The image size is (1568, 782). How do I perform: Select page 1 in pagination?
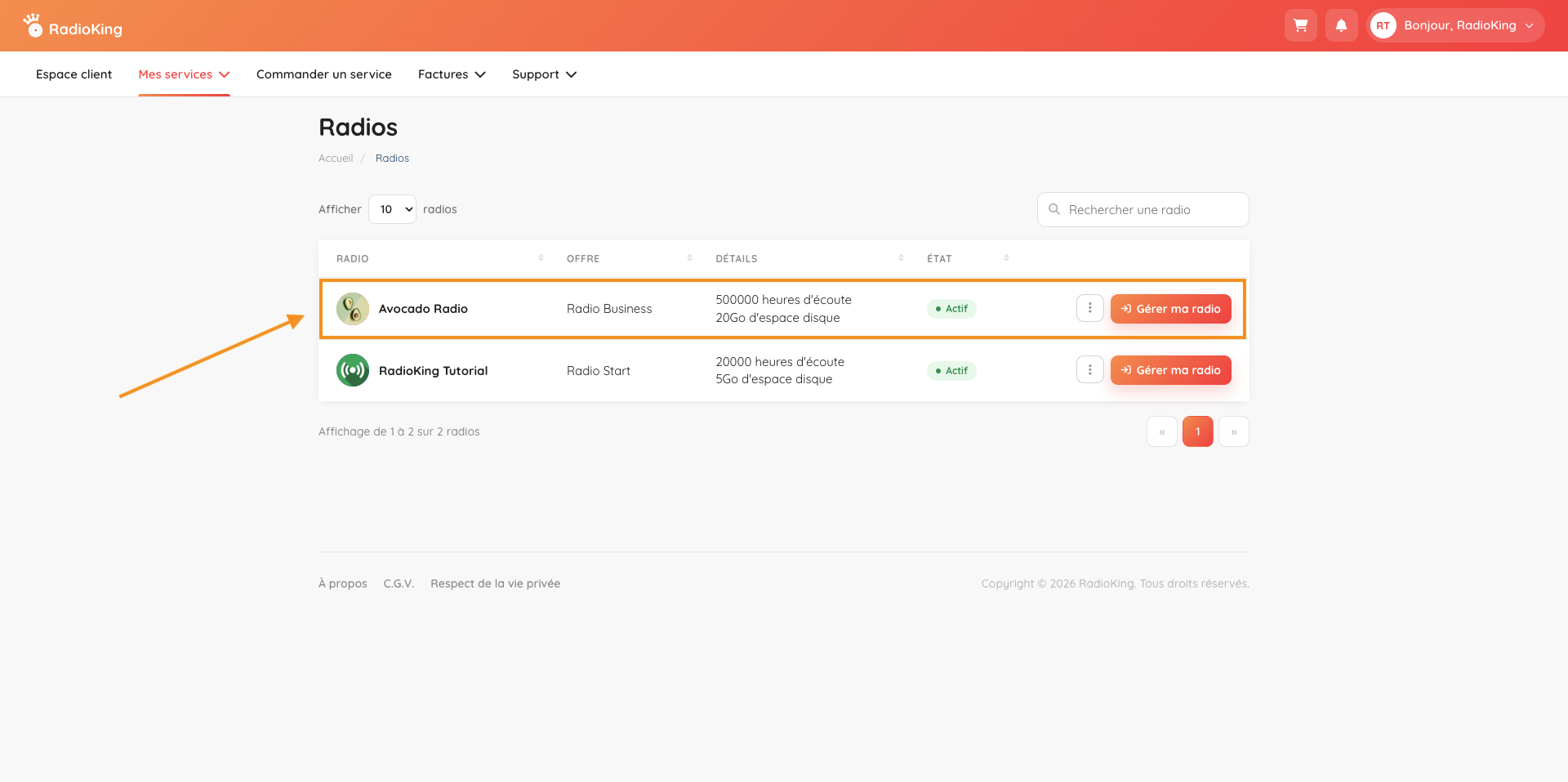[x=1198, y=431]
